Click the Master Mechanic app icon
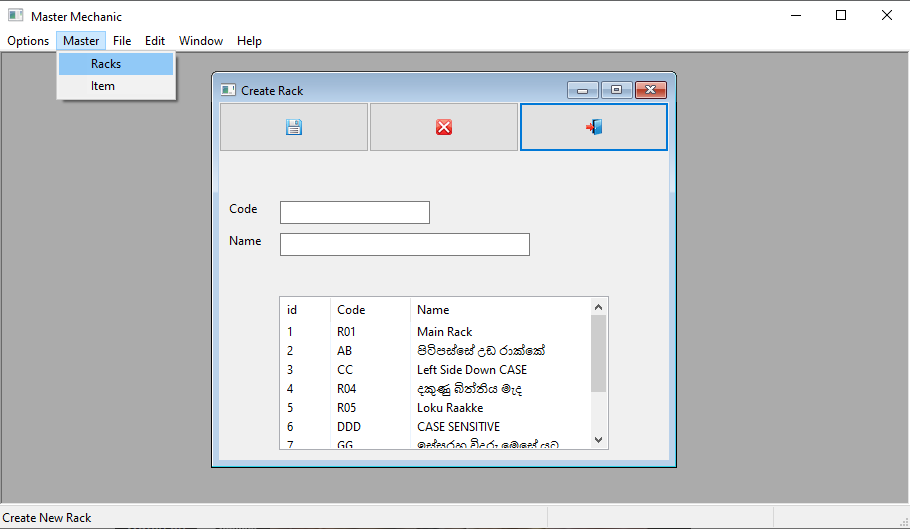 point(16,16)
